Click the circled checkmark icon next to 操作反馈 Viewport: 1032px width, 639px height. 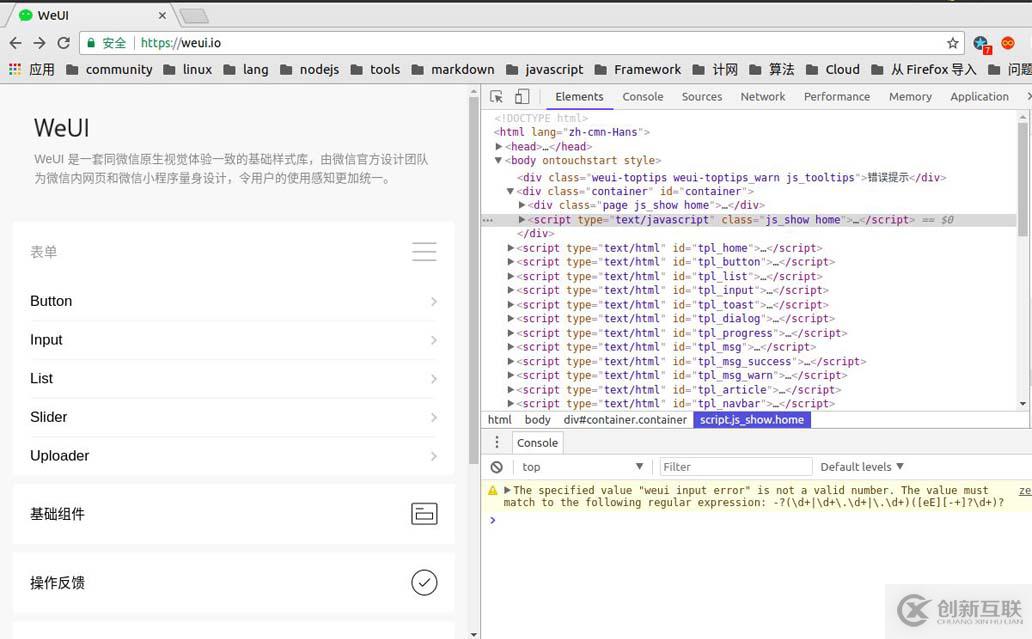(x=424, y=582)
